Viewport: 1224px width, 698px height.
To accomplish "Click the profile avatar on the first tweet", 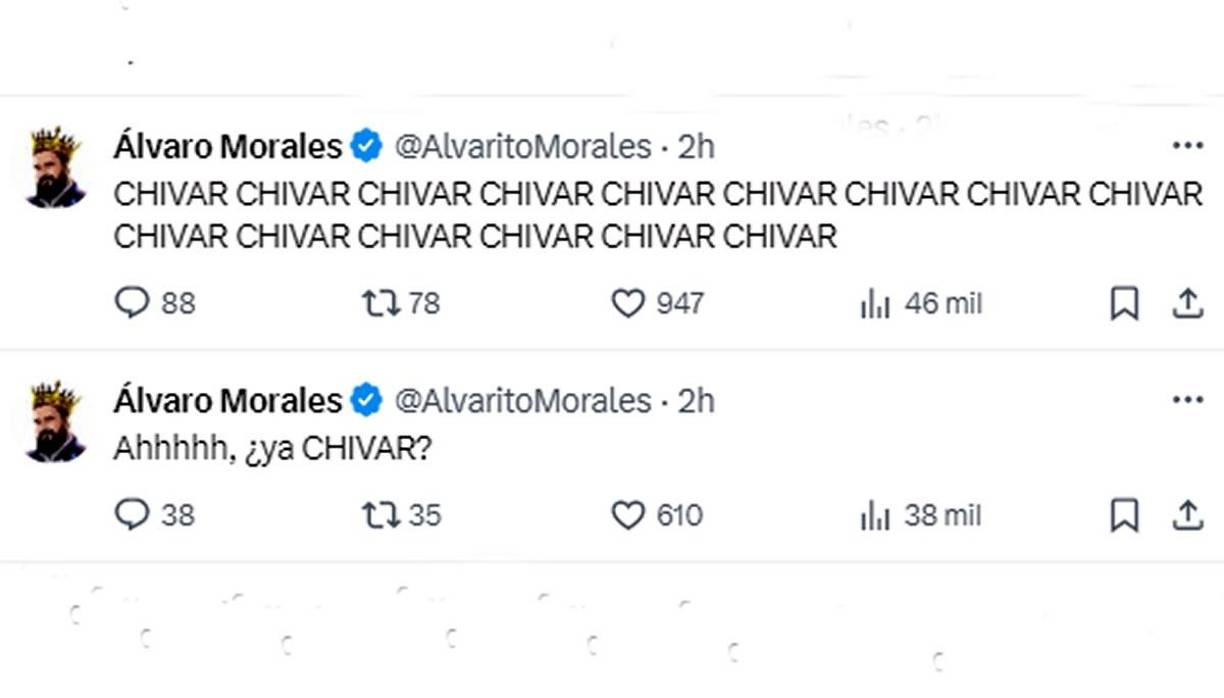I will [x=55, y=160].
